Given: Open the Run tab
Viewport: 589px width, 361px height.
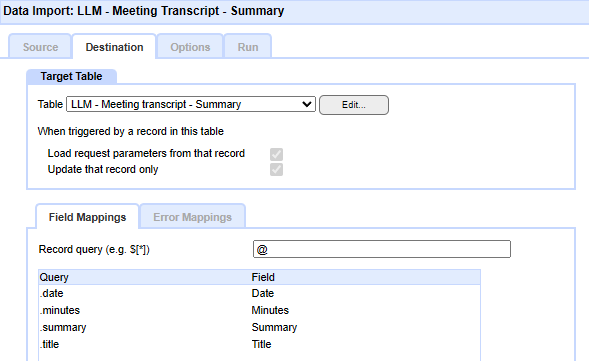Looking at the screenshot, I should pyautogui.click(x=248, y=47).
